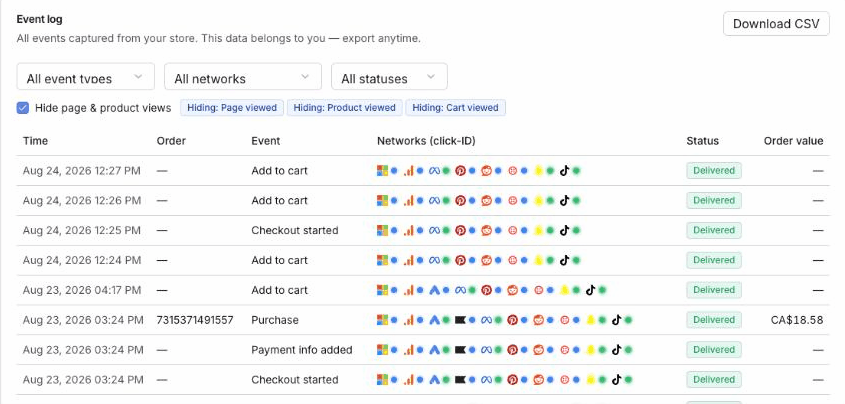Click the Status column header

[702, 141]
